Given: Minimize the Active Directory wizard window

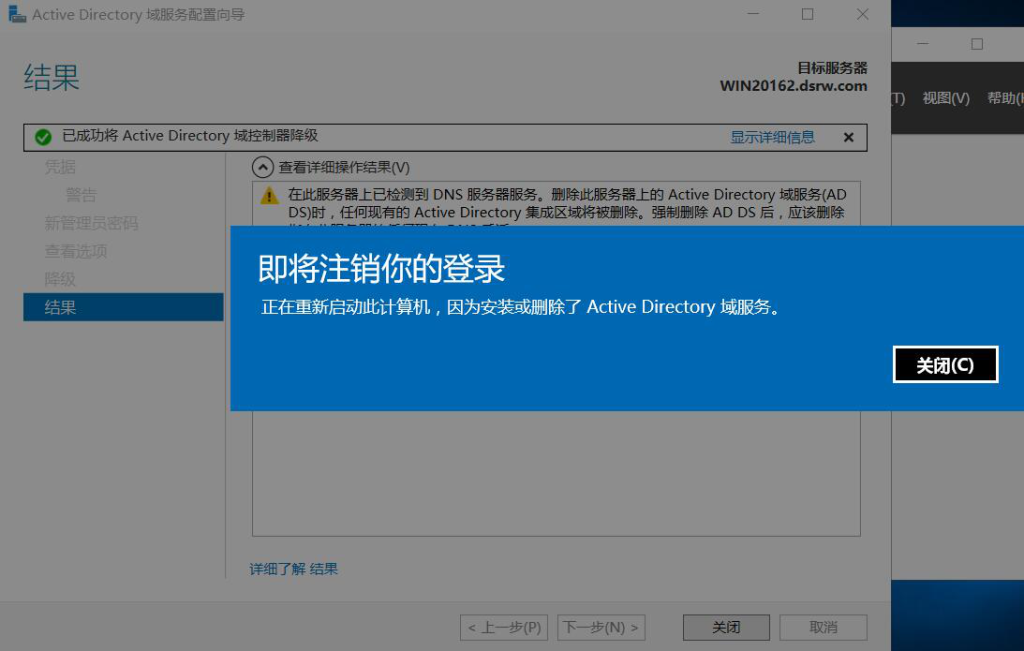Looking at the screenshot, I should coord(753,14).
